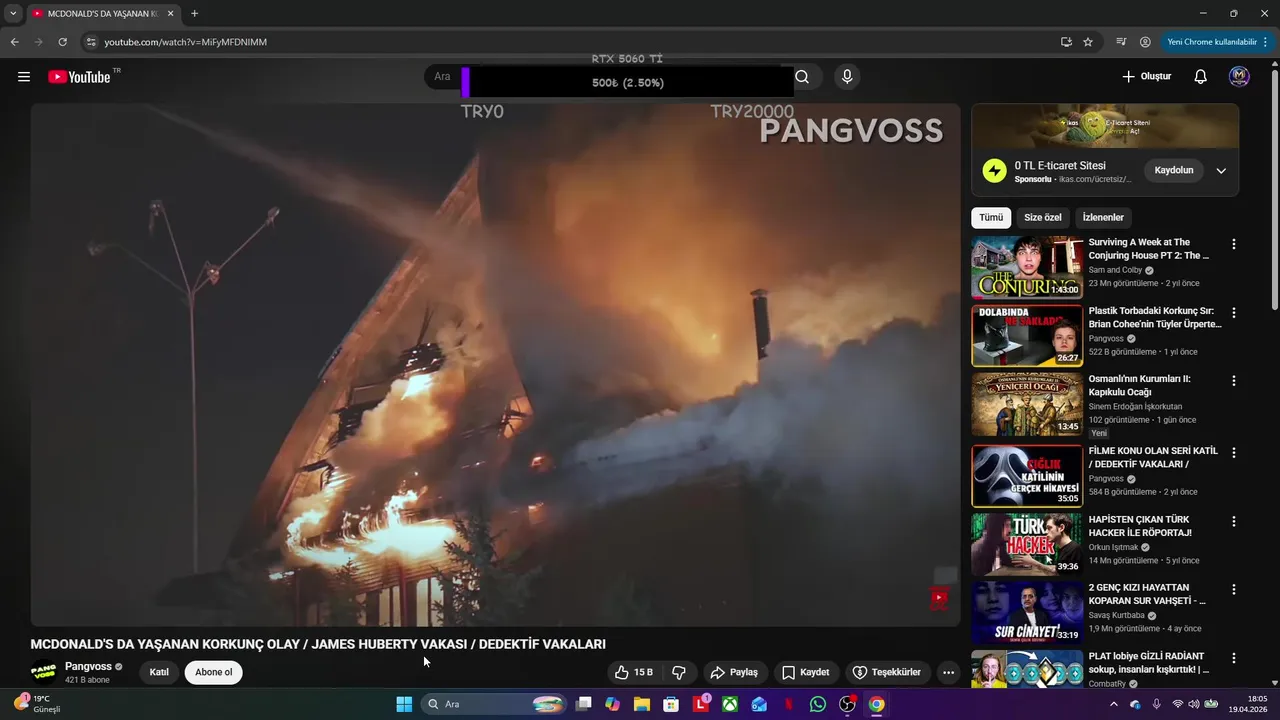Click the Teşekkürler thanks button
This screenshot has height=720, width=1280.
[x=886, y=672]
